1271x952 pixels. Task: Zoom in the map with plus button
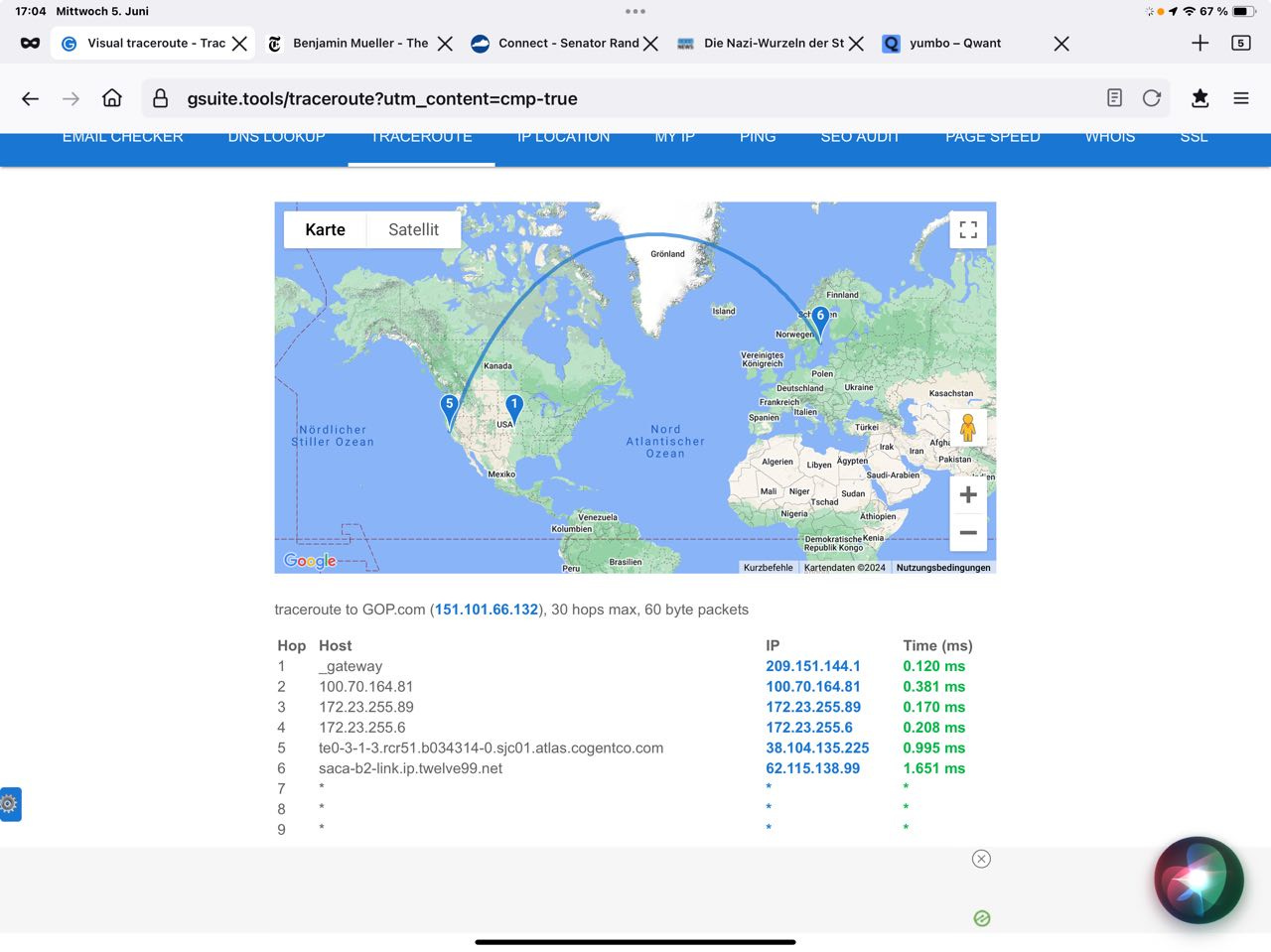point(968,494)
